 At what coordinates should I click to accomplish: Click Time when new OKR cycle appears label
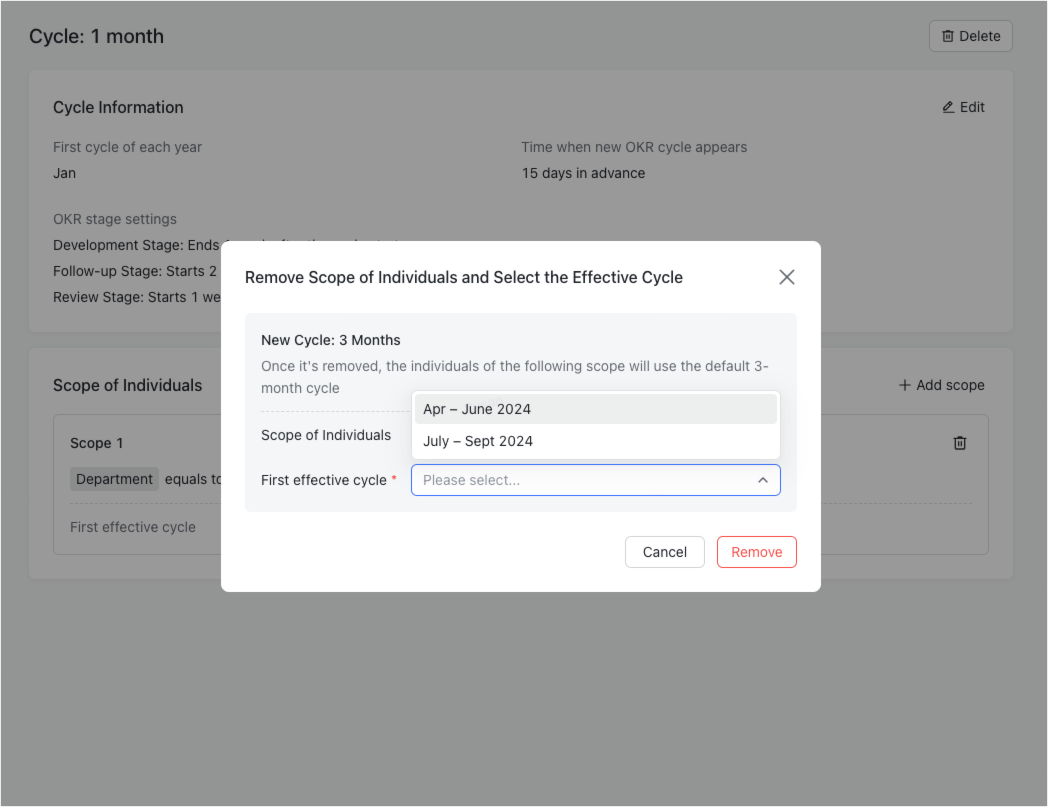(634, 147)
